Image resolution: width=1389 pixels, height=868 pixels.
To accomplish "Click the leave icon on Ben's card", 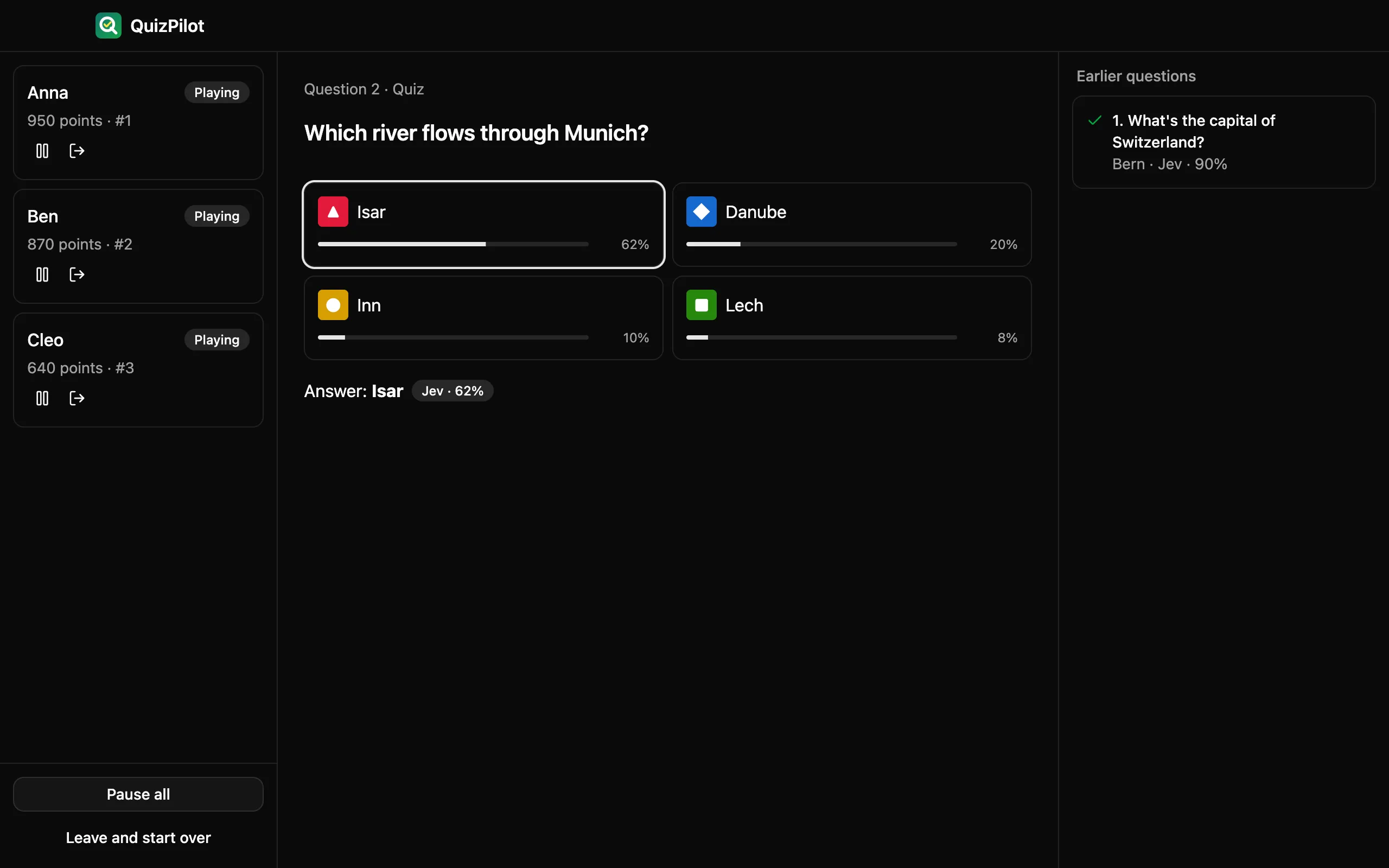I will 77,275.
